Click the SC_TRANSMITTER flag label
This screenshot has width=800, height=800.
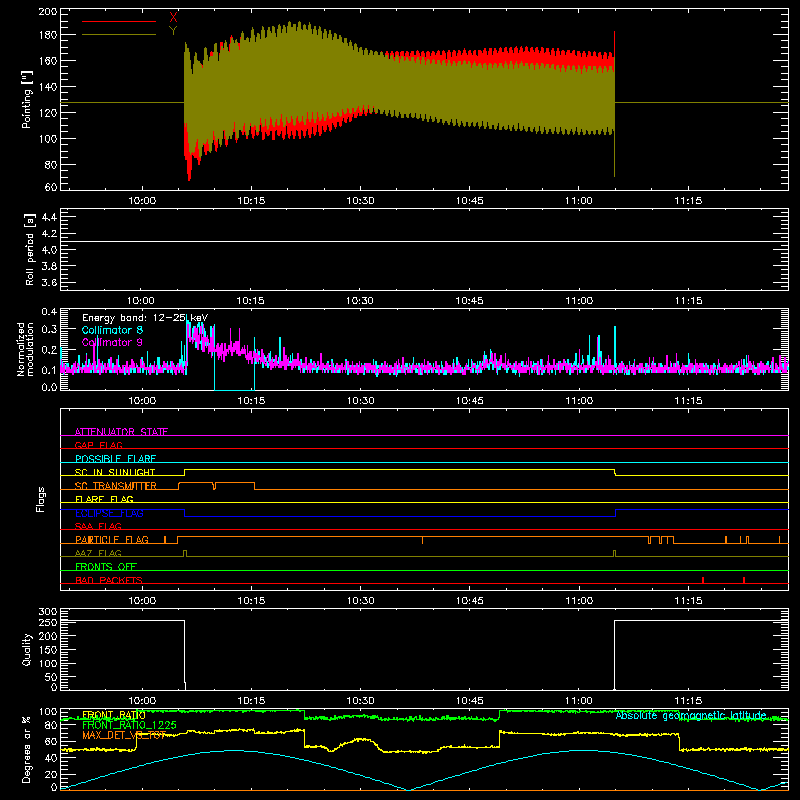pos(116,486)
